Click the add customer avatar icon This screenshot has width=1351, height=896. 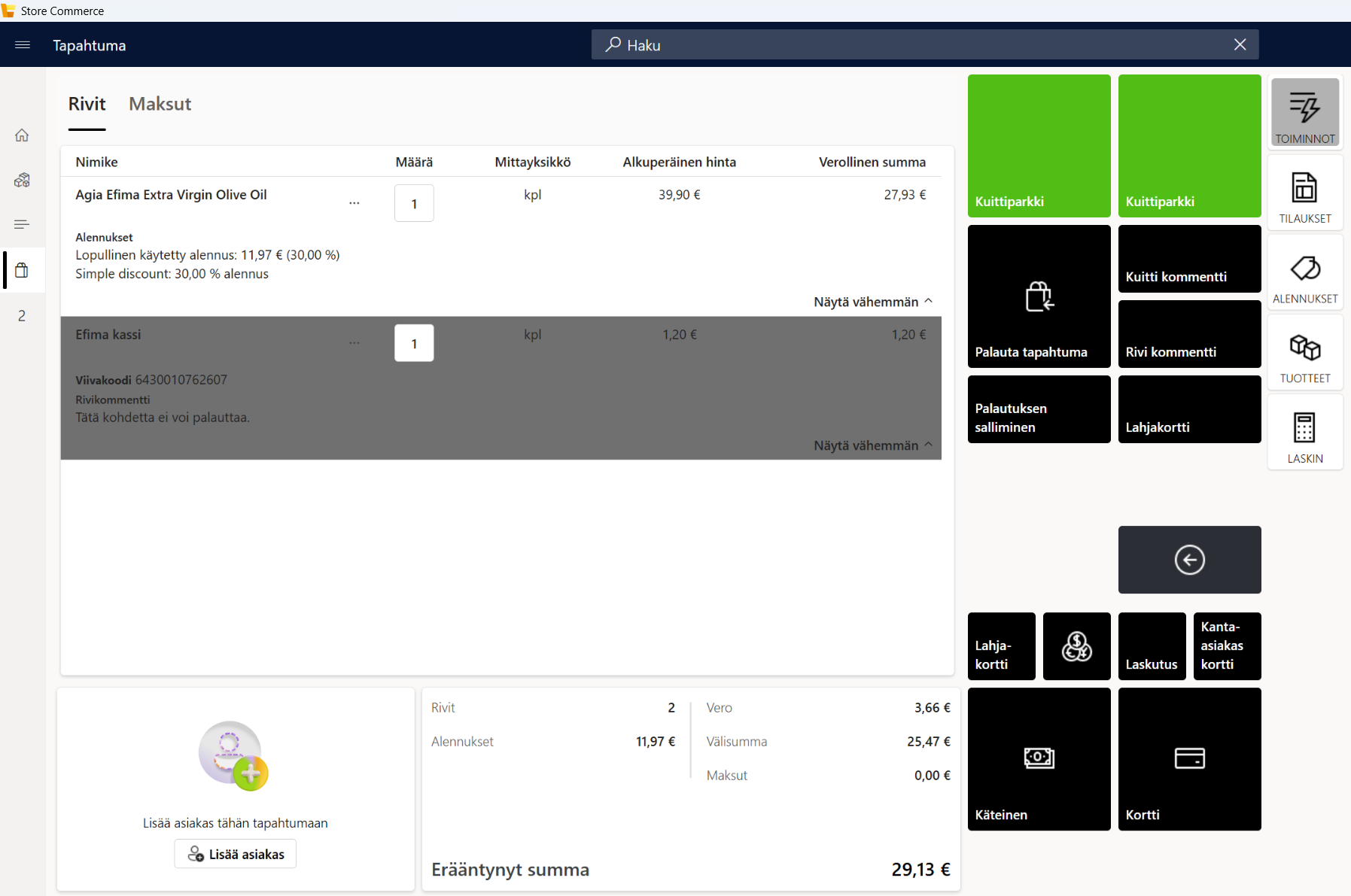[x=233, y=755]
